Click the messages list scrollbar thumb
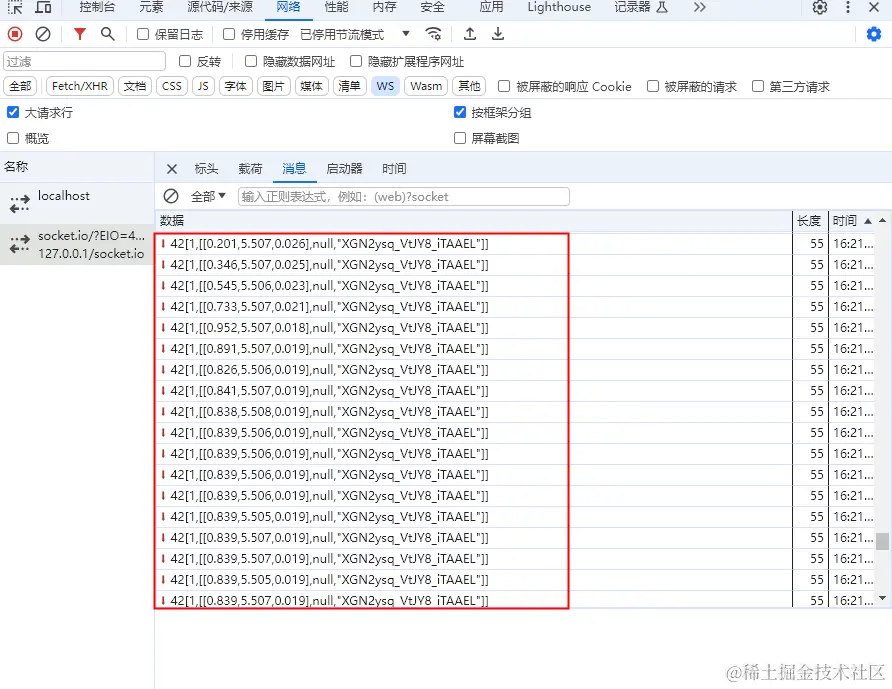 point(882,541)
